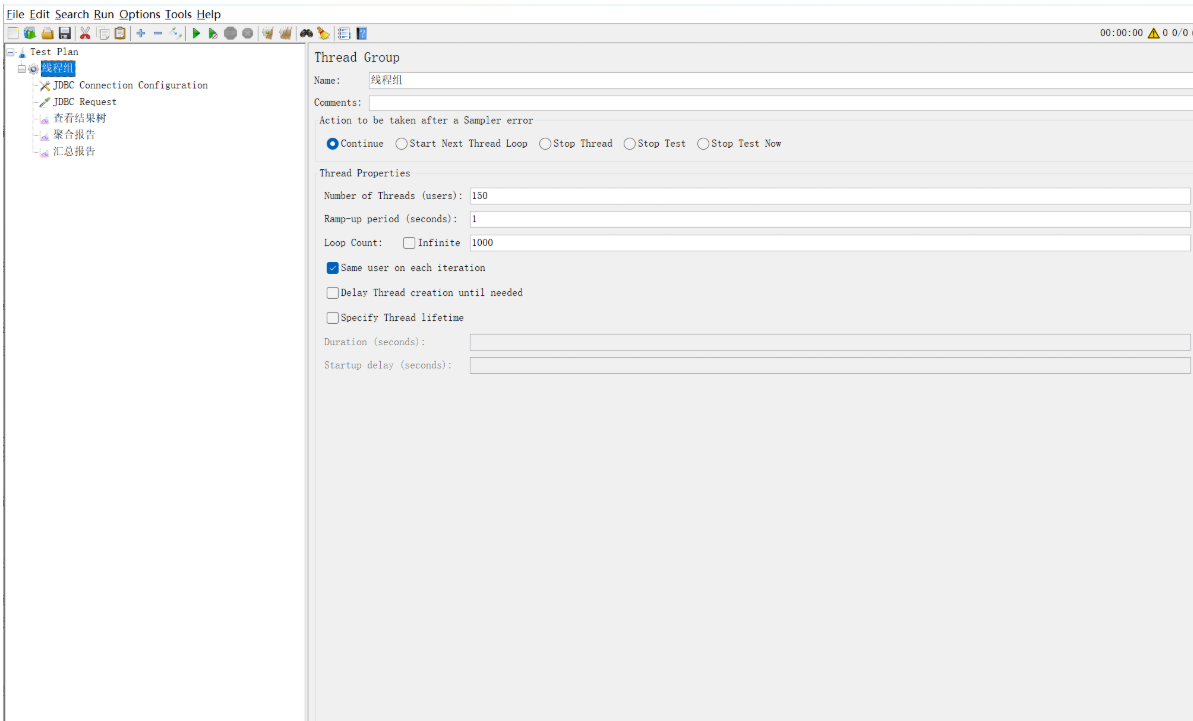Click the grey Shutdown icon

(247, 33)
